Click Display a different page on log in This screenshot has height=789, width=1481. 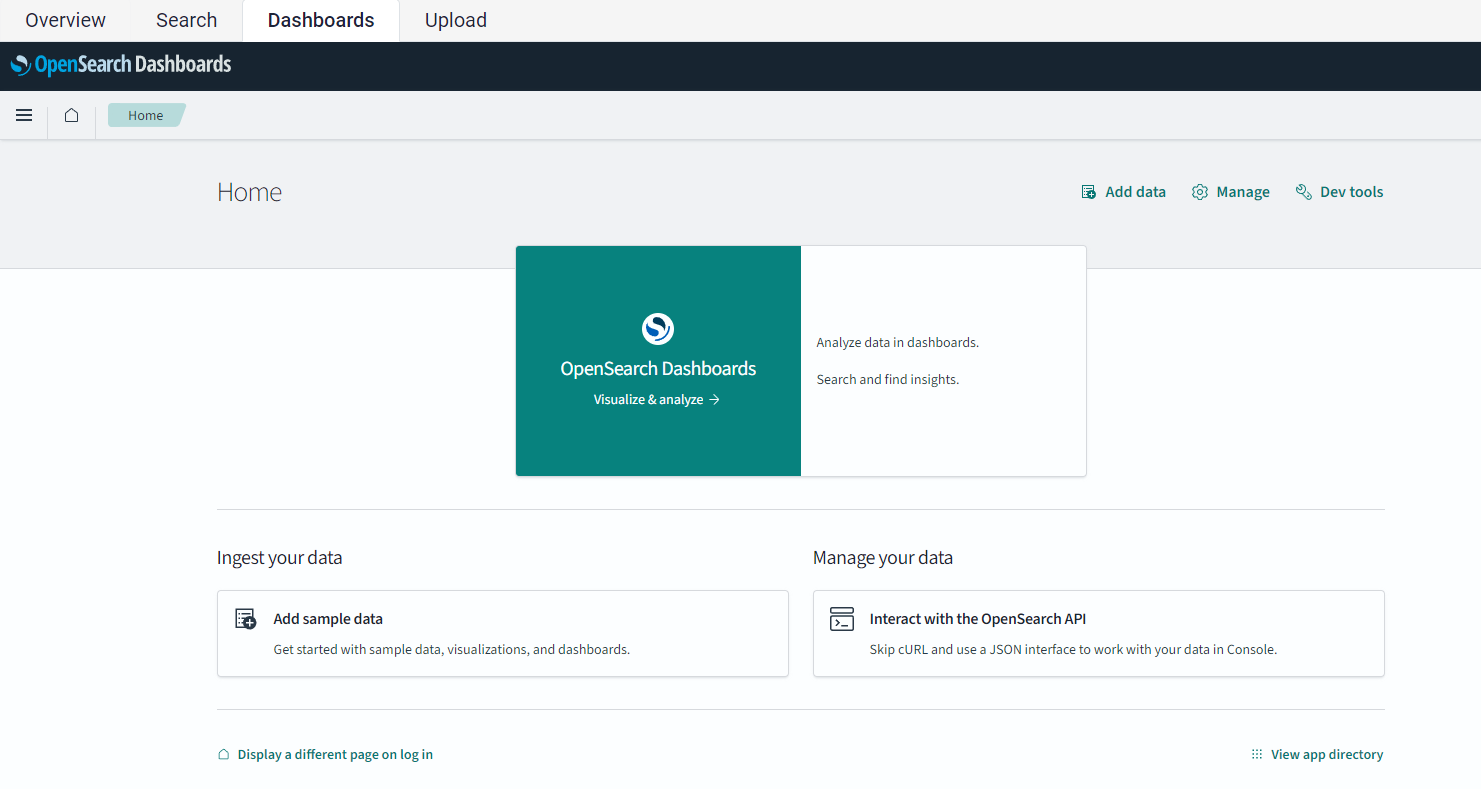335,755
